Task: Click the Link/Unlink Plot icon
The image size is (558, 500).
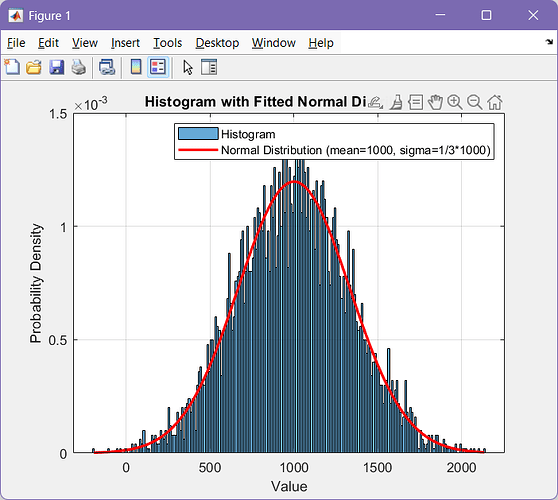Action: click(107, 67)
